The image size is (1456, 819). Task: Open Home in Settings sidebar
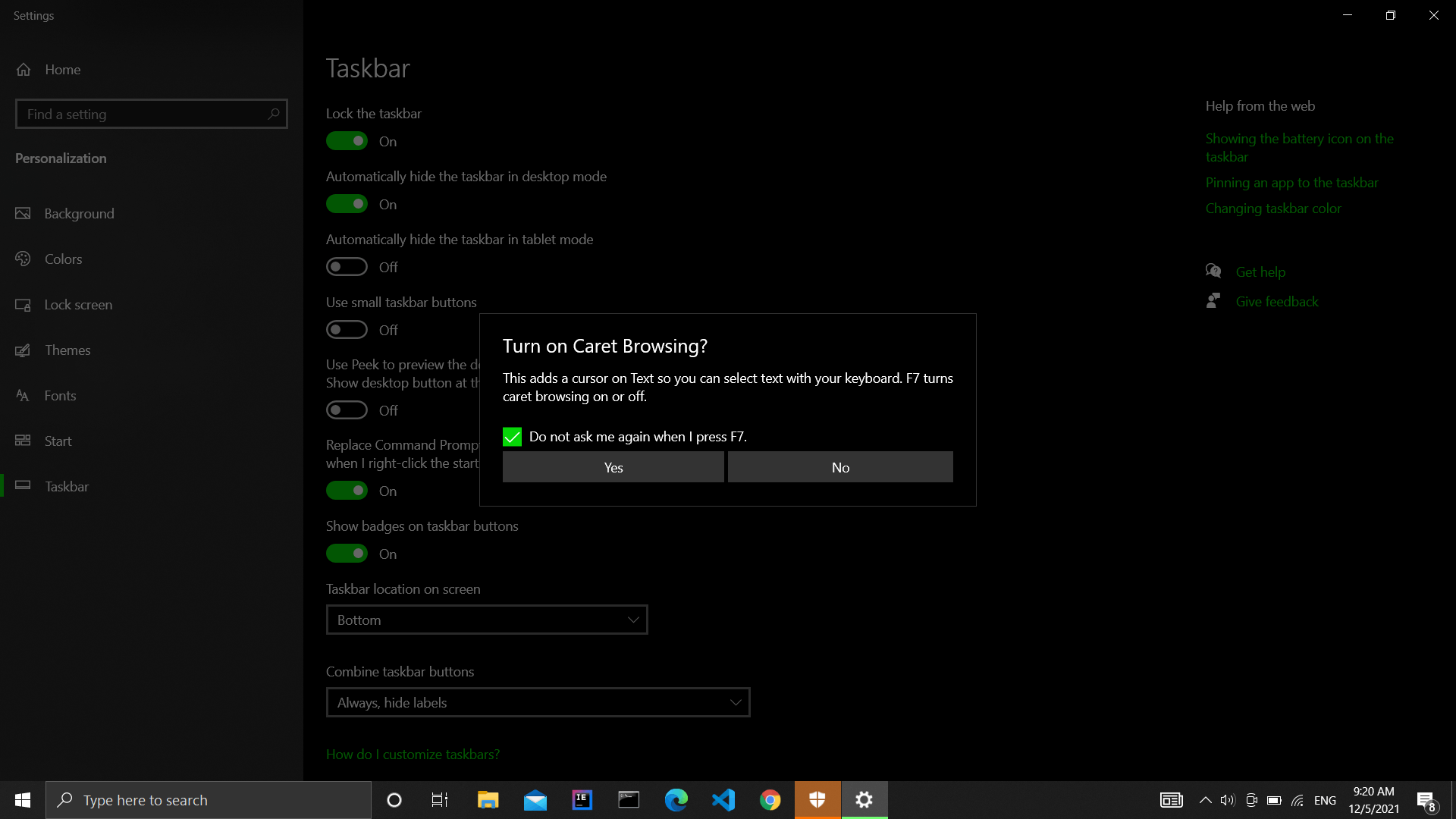(x=152, y=69)
